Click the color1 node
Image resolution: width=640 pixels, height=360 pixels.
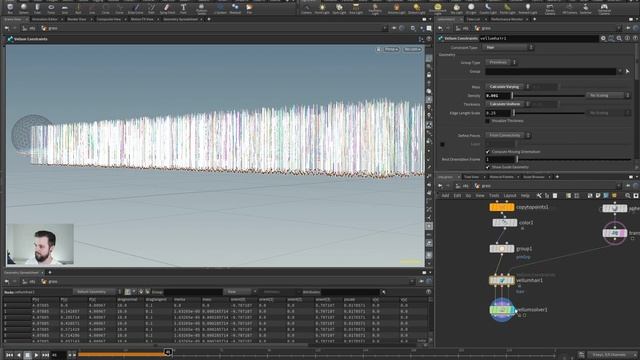point(504,223)
